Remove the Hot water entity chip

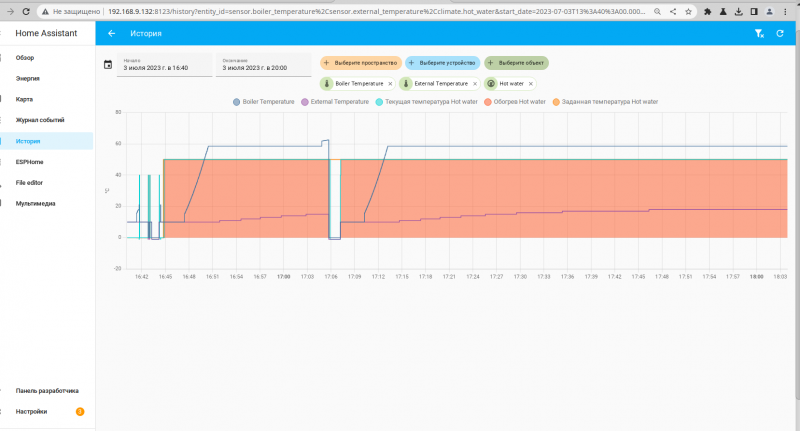531,84
